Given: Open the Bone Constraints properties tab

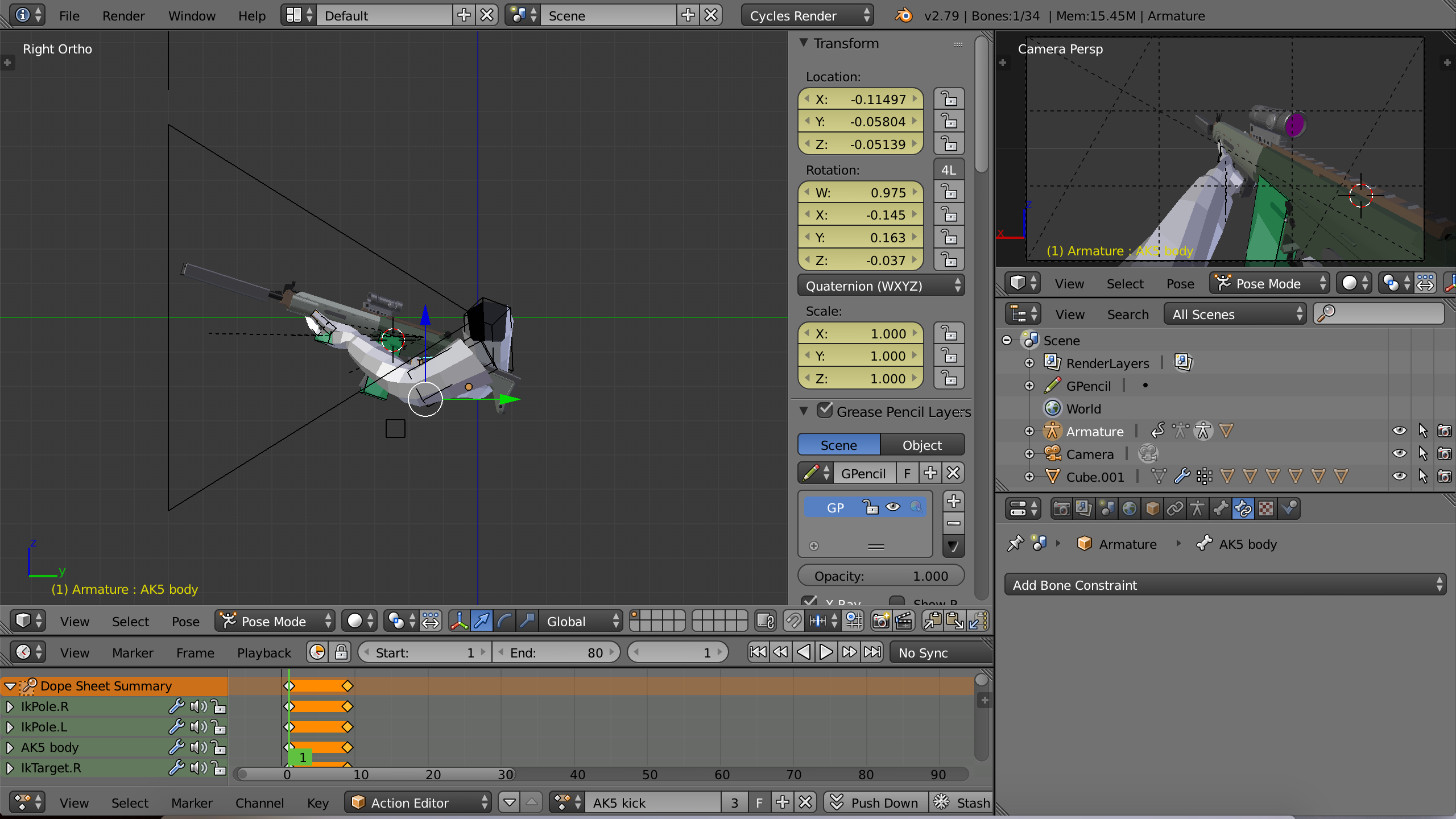Looking at the screenshot, I should pos(1243,508).
